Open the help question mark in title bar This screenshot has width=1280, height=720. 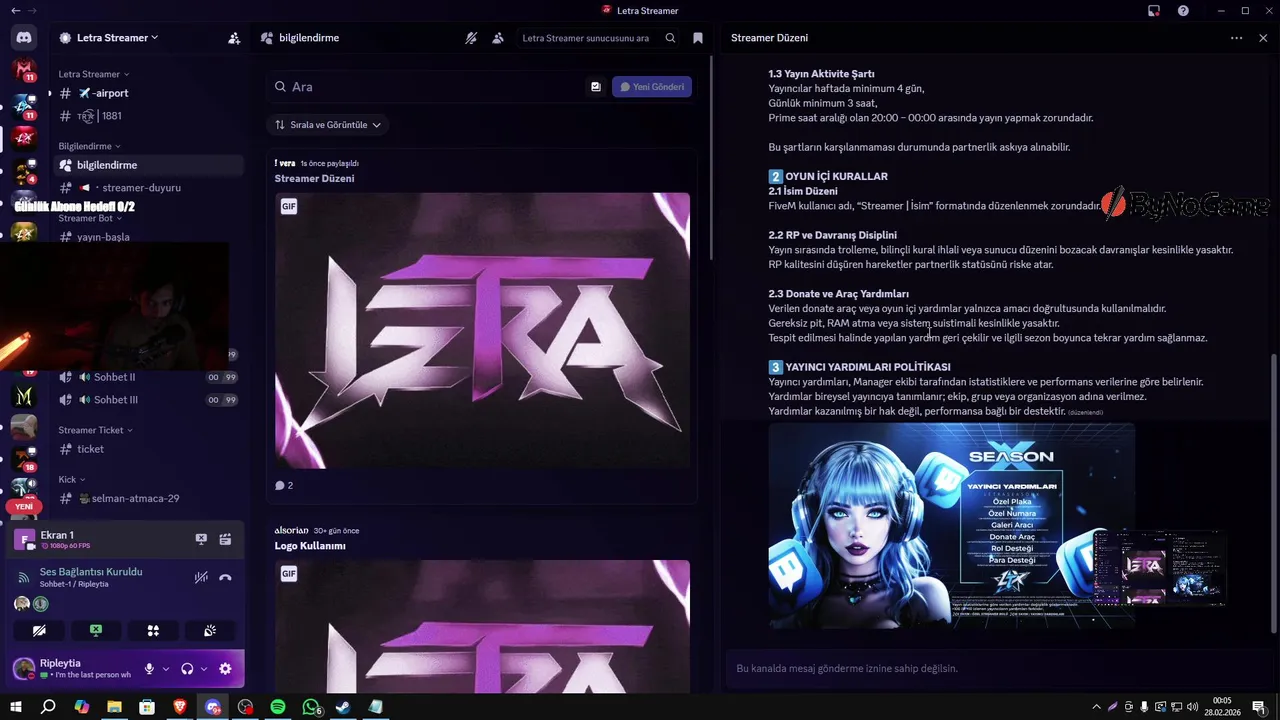pos(1183,10)
